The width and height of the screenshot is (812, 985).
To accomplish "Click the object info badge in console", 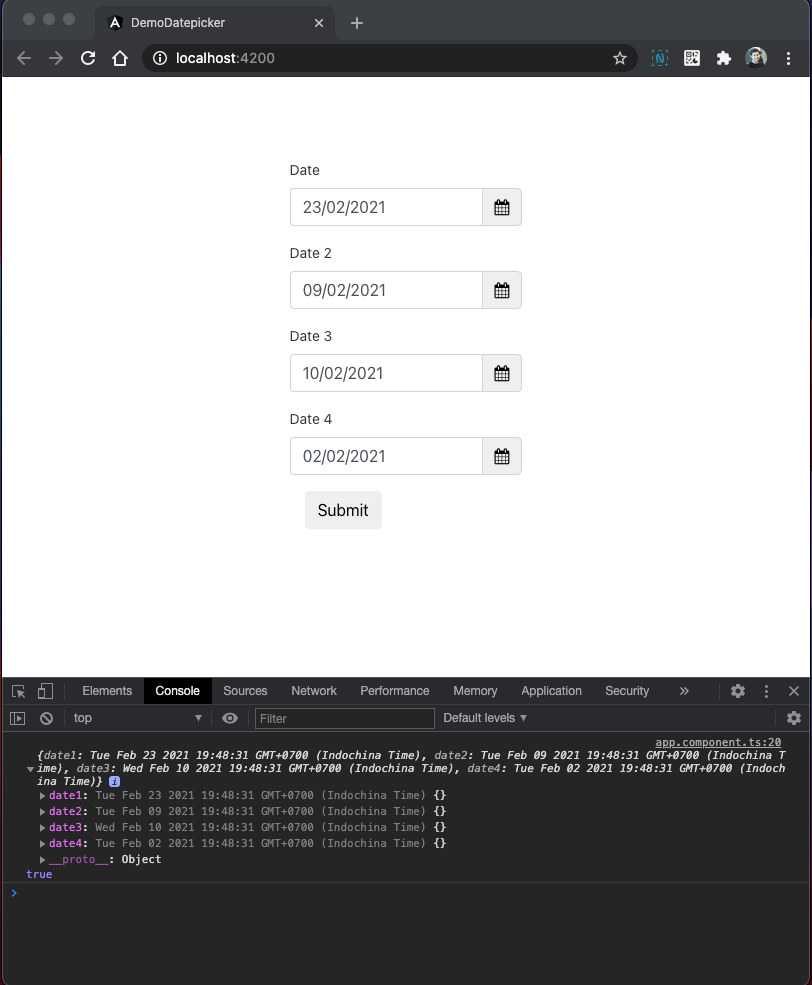I will click(114, 781).
